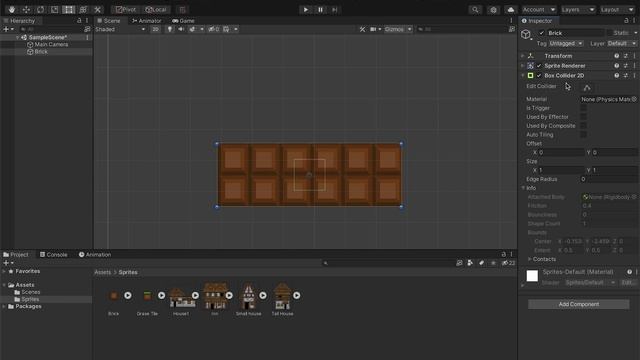Open the Layout dropdown
This screenshot has width=640, height=360.
point(617,9)
